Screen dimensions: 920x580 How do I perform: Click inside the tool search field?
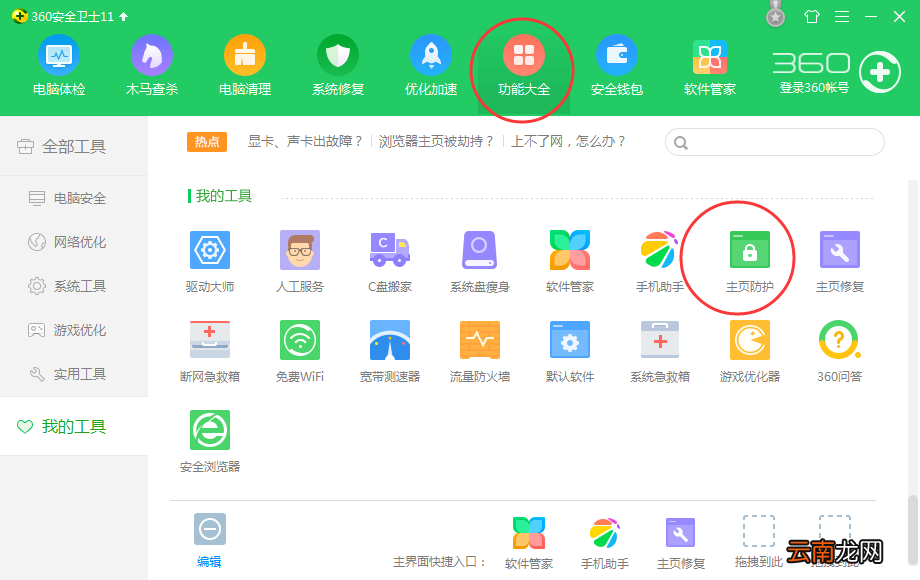774,142
